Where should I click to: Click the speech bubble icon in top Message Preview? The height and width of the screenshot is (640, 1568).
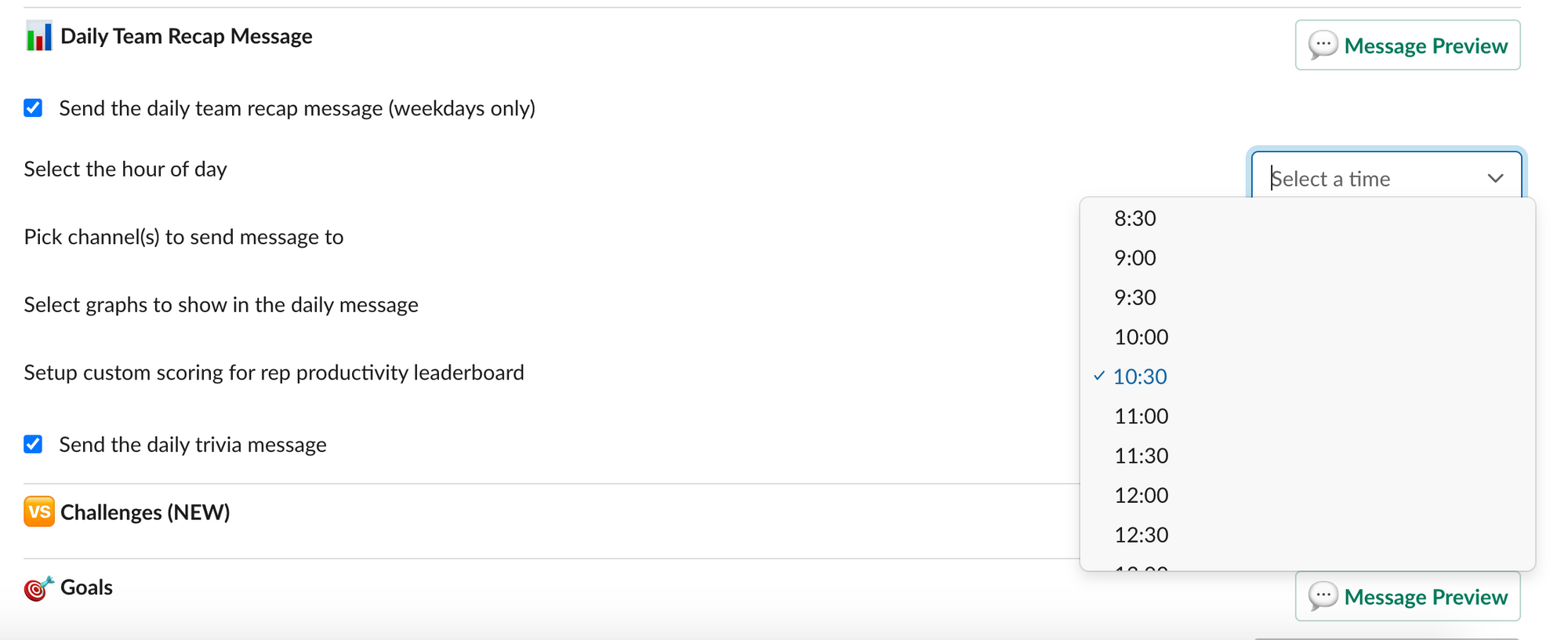coord(1323,45)
